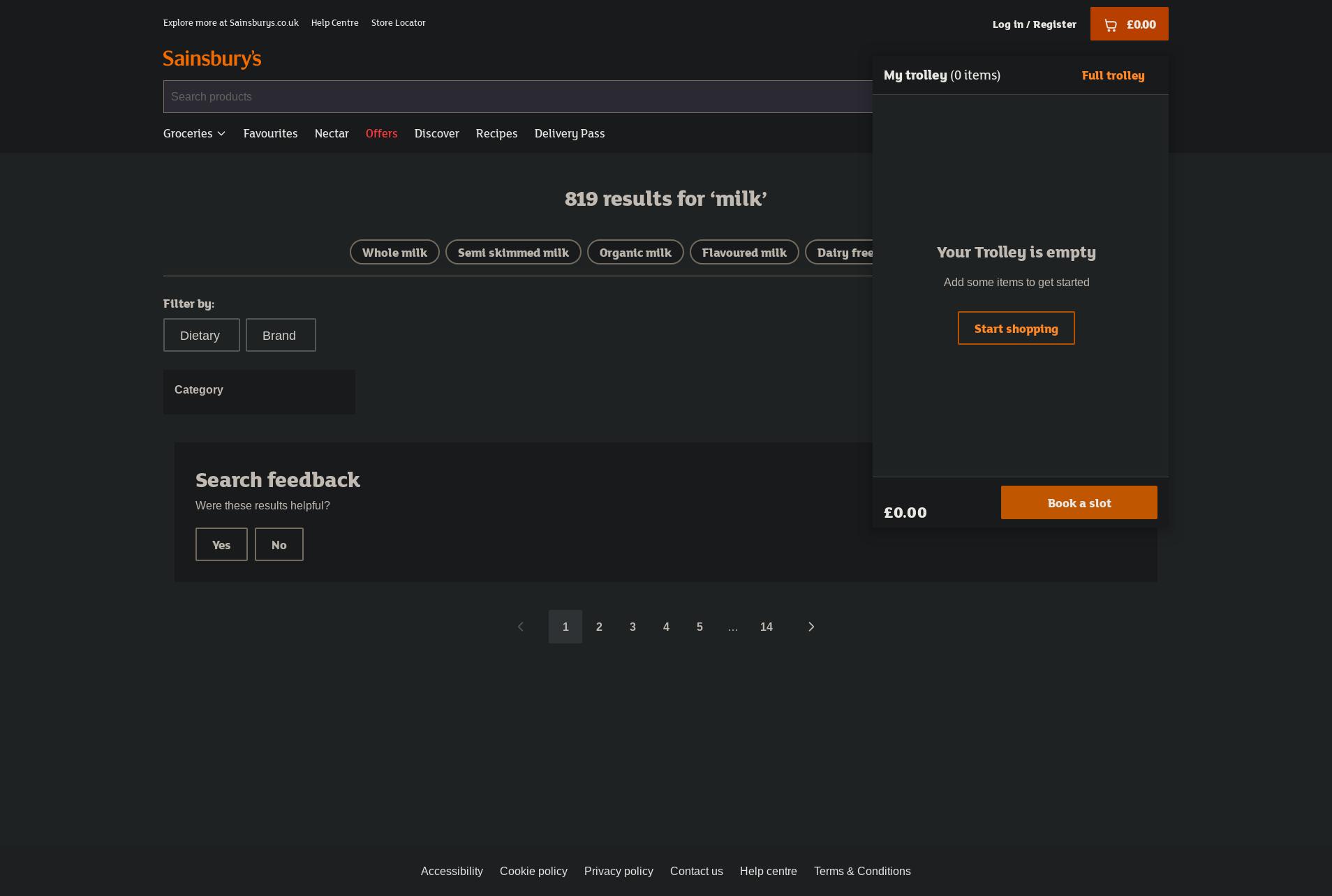Open the Help Centre link
This screenshot has width=1332, height=896.
coord(334,22)
